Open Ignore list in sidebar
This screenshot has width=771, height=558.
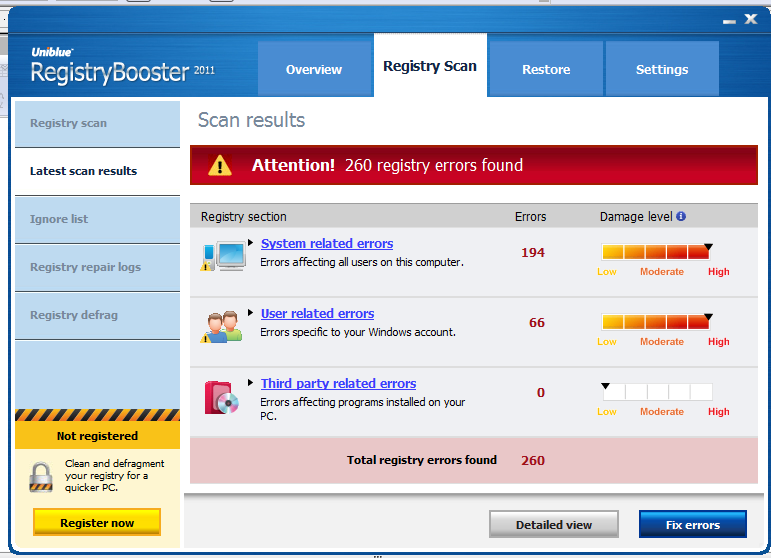click(x=97, y=219)
